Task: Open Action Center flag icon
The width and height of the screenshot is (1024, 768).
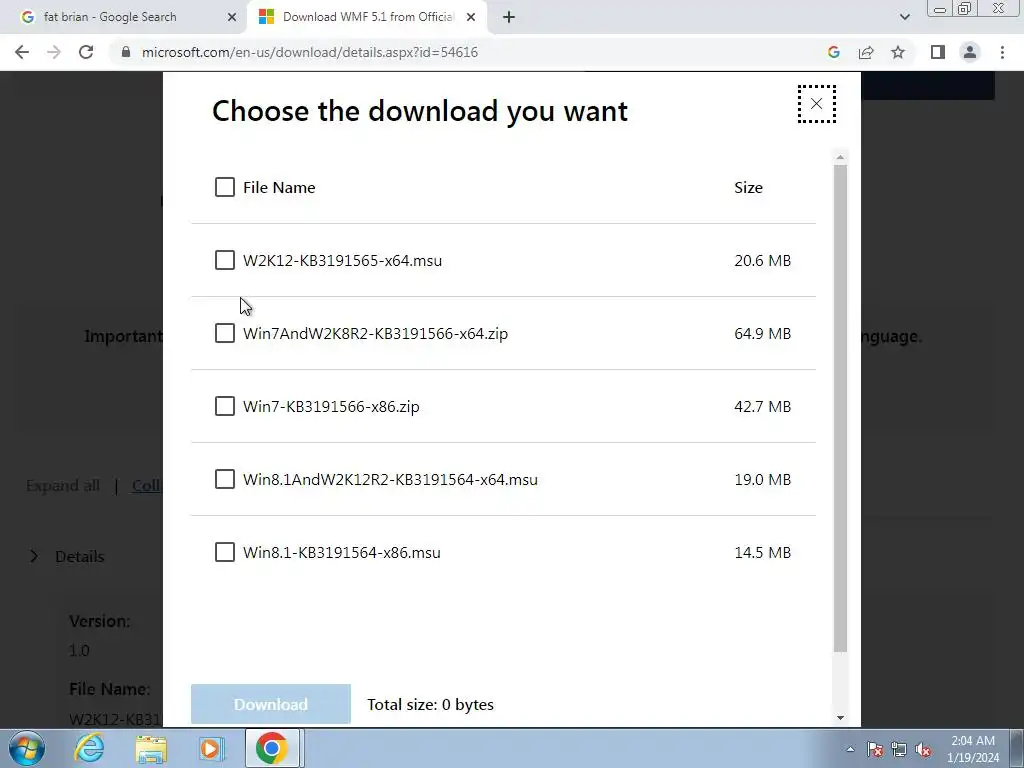Action: coord(875,749)
